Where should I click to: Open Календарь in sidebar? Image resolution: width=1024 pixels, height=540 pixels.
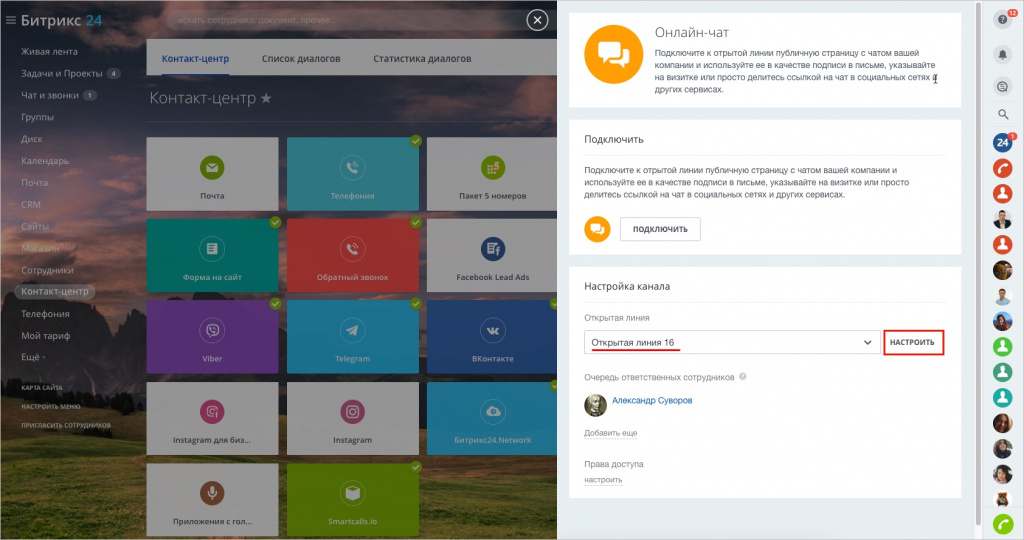tap(44, 161)
